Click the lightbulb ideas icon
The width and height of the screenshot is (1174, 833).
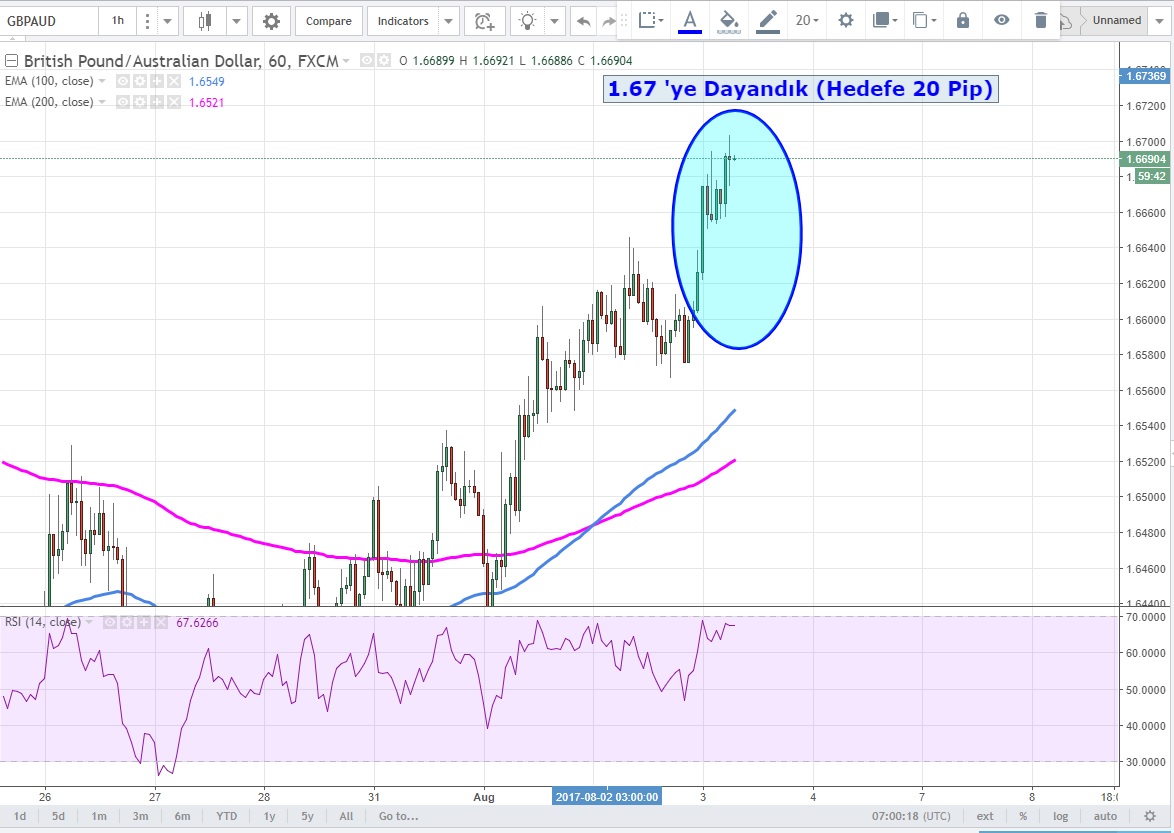click(x=527, y=21)
